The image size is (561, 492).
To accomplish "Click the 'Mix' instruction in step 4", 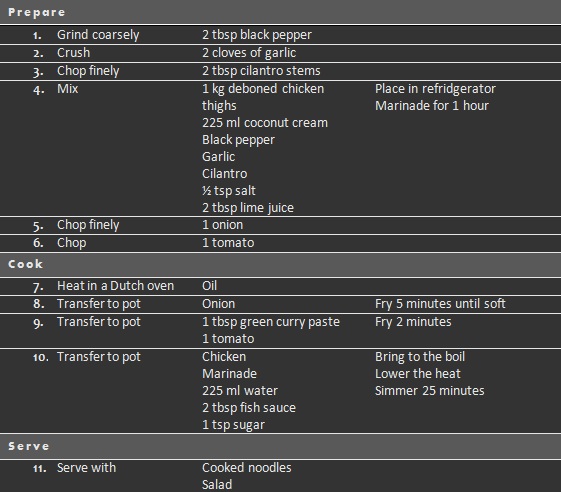I will pyautogui.click(x=68, y=89).
